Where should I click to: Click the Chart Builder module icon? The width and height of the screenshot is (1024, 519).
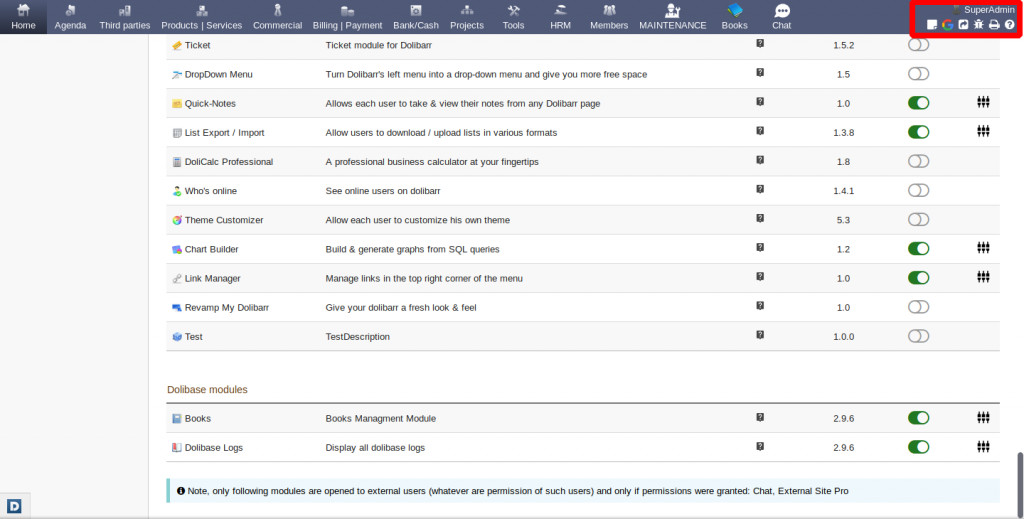pos(176,249)
